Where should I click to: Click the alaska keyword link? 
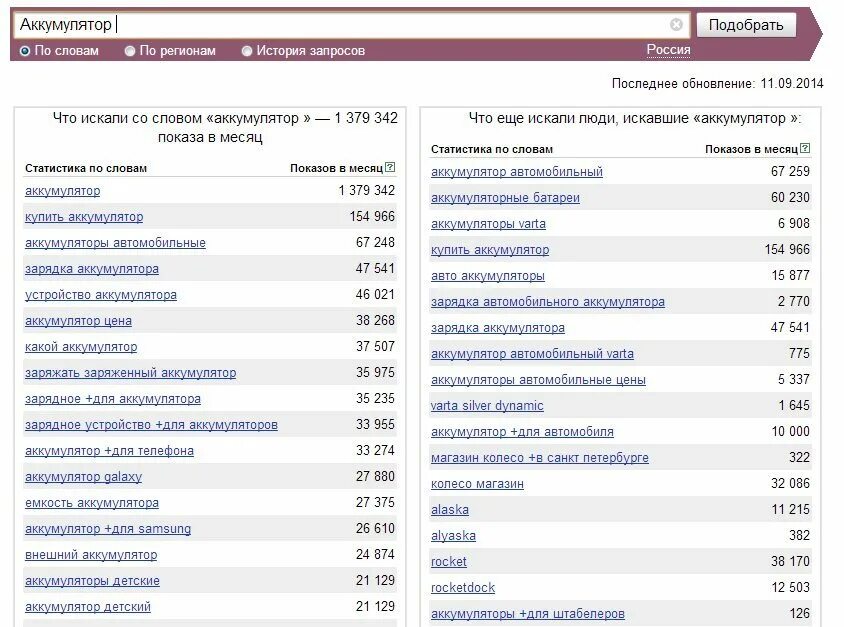449,509
